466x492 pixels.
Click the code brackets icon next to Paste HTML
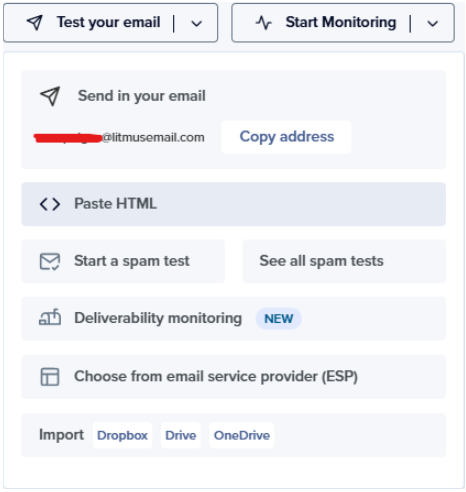pyautogui.click(x=50, y=204)
